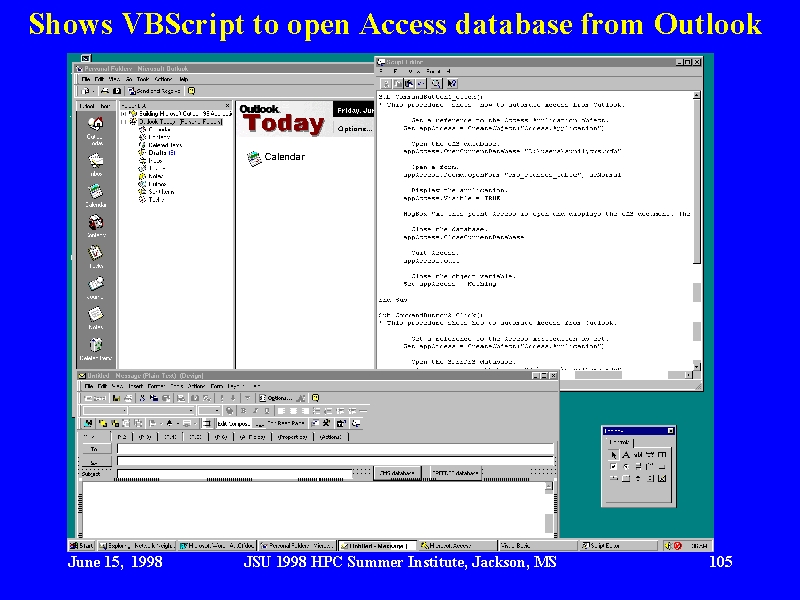Viewport: 800px width, 600px height.
Task: Click the first database command button on the form
Action: [397, 473]
